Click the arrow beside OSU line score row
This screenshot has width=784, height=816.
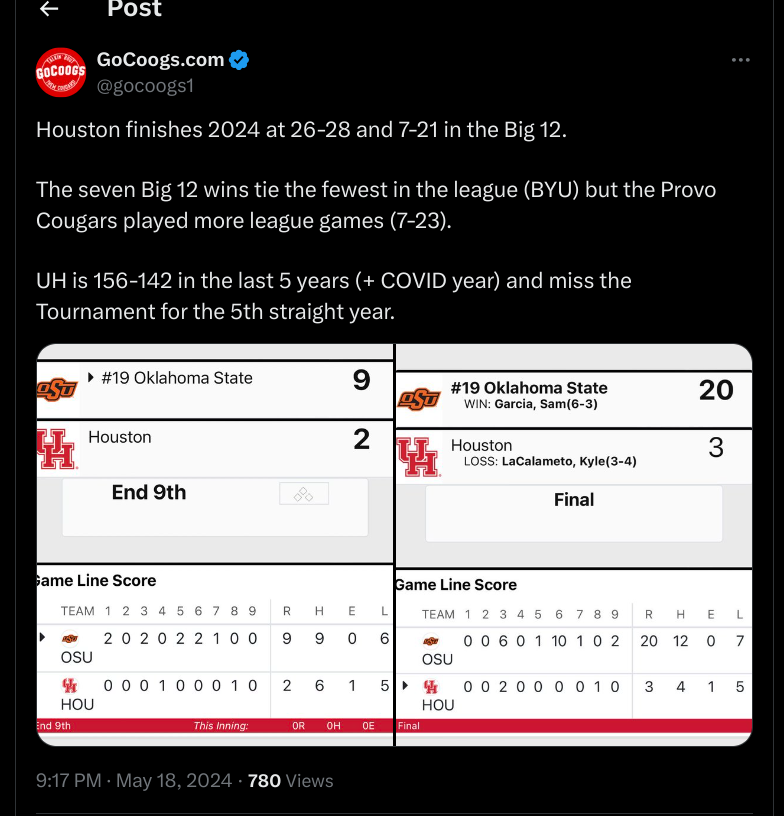click(43, 637)
